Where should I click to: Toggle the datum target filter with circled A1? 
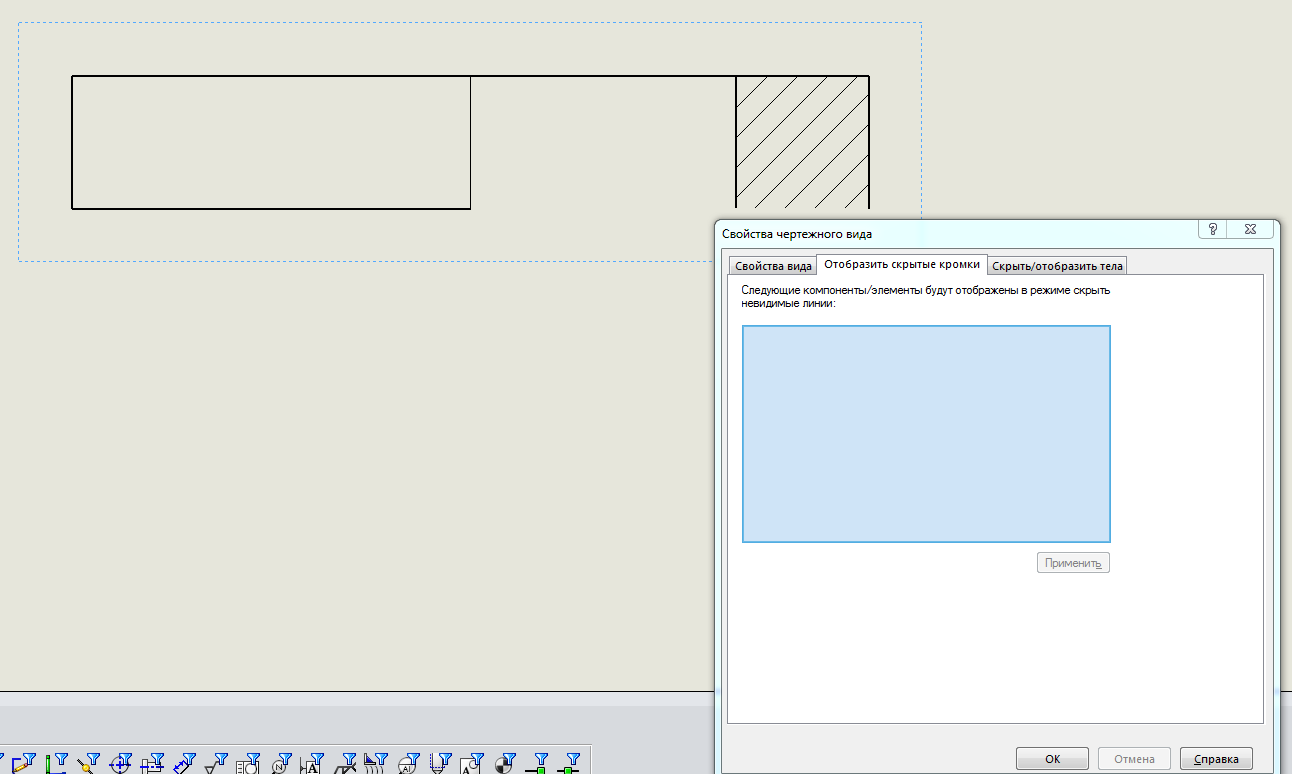[x=408, y=763]
